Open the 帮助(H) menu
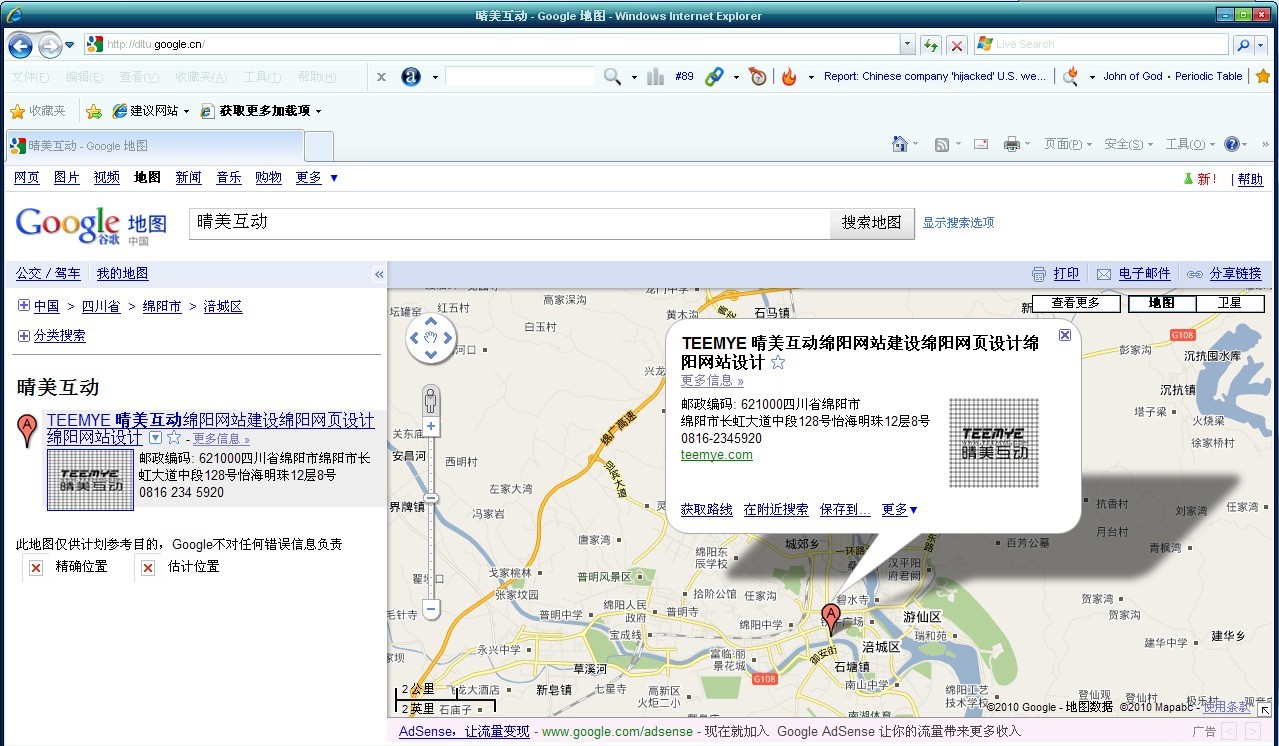This screenshot has height=746, width=1279. click(317, 77)
